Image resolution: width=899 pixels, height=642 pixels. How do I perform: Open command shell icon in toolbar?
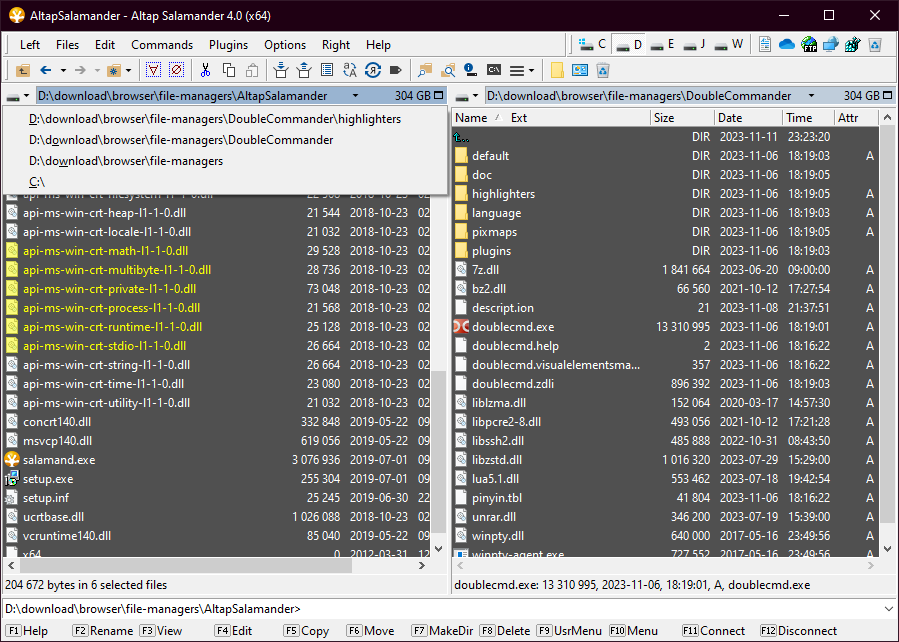(x=494, y=70)
